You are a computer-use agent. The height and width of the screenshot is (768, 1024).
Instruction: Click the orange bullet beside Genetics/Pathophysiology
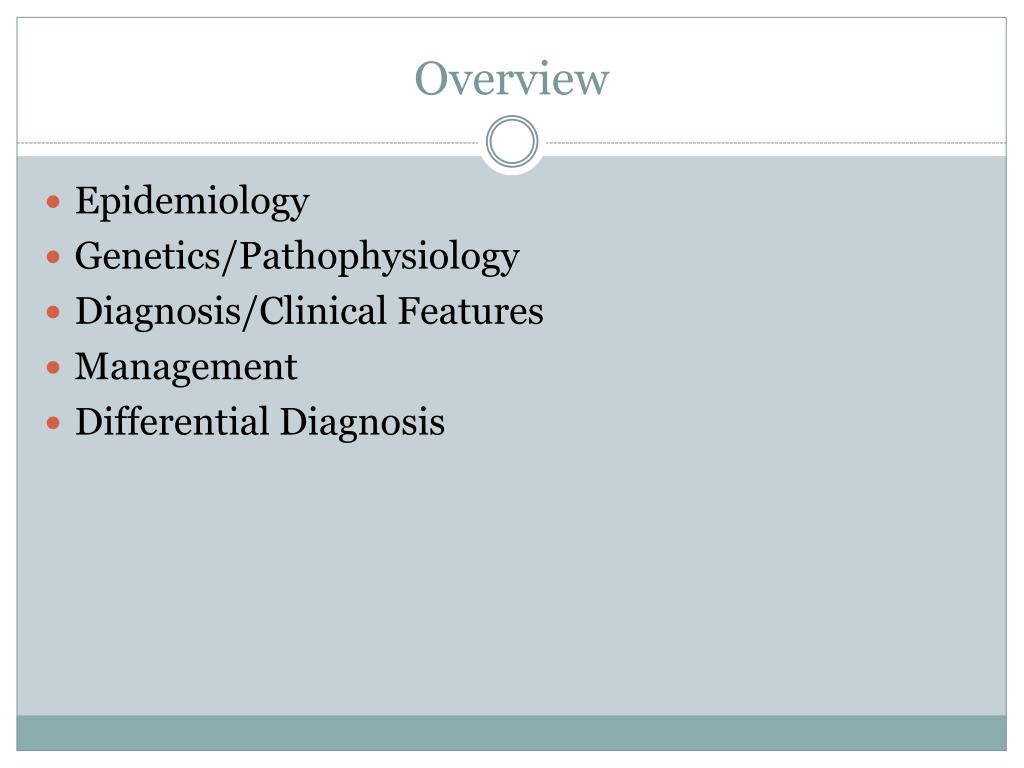tap(54, 257)
